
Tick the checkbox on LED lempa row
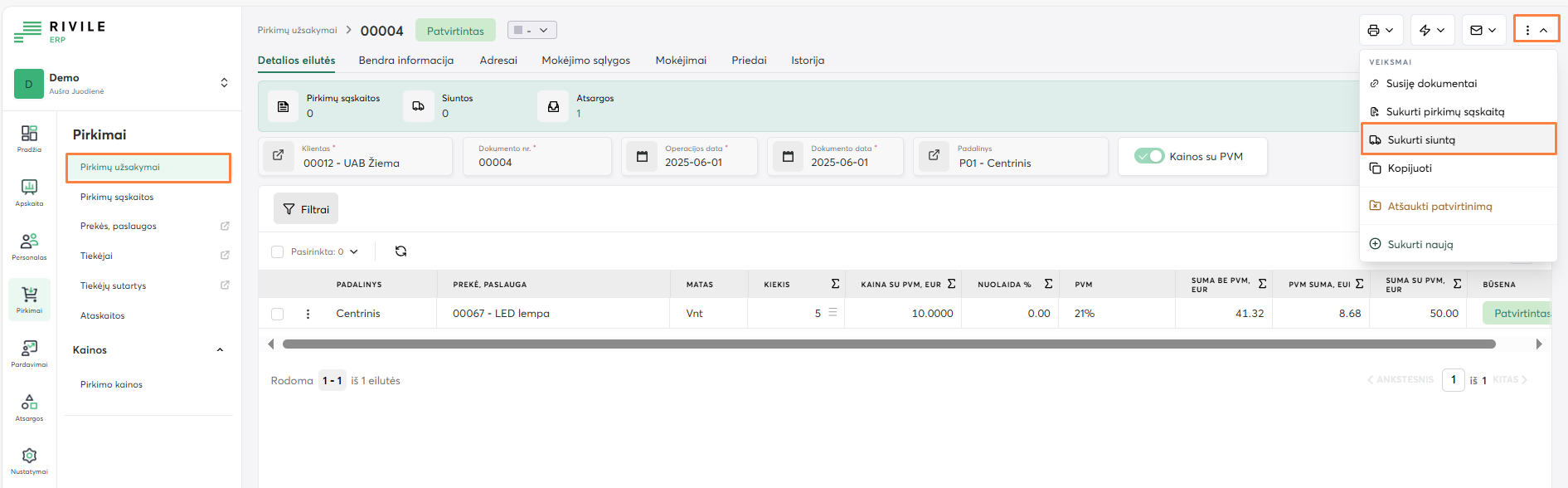[278, 314]
